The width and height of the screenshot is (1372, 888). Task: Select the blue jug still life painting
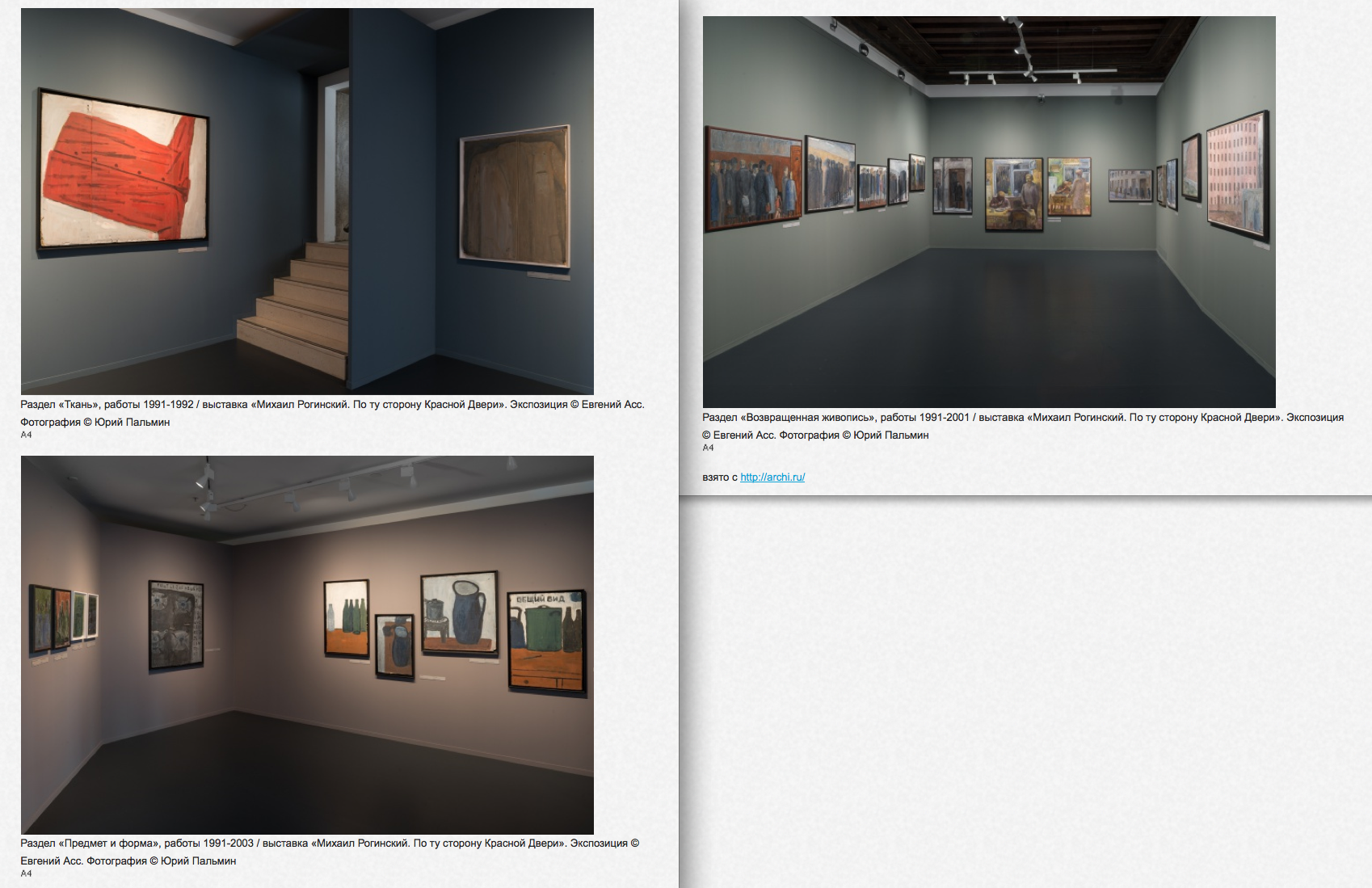tap(459, 612)
